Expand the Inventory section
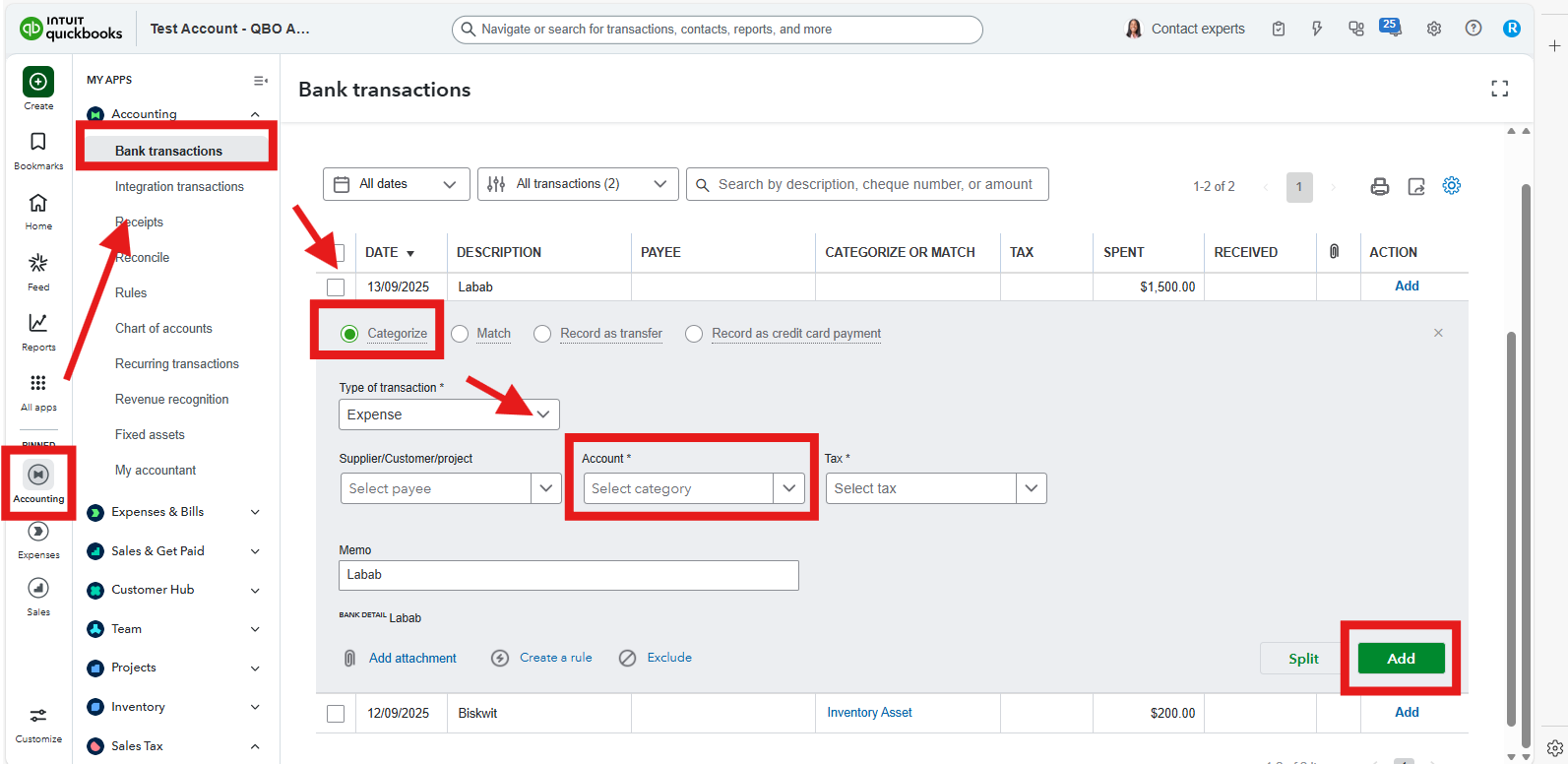Image resolution: width=1568 pixels, height=764 pixels. point(256,707)
